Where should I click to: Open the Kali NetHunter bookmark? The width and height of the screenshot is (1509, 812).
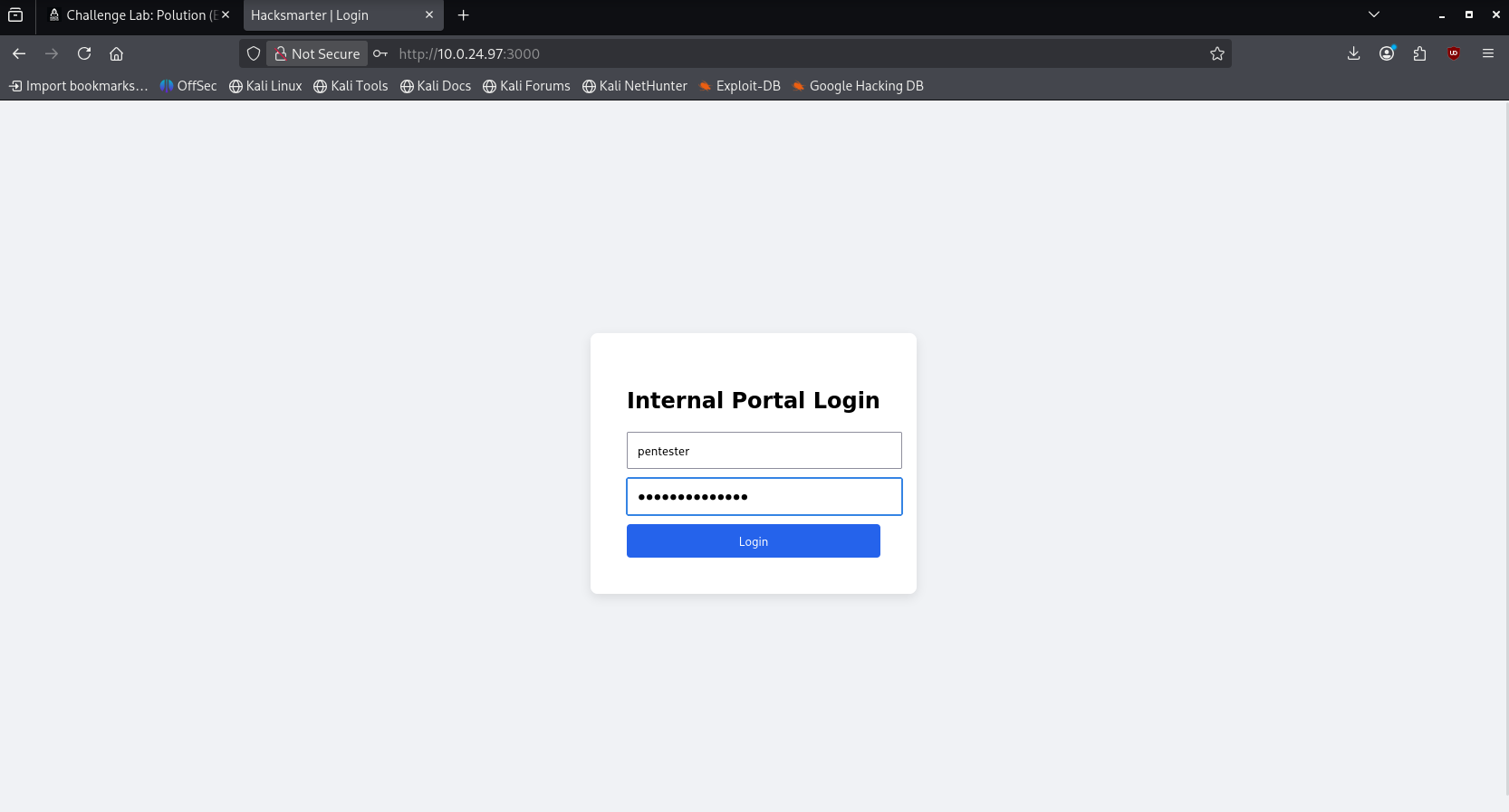coord(635,86)
